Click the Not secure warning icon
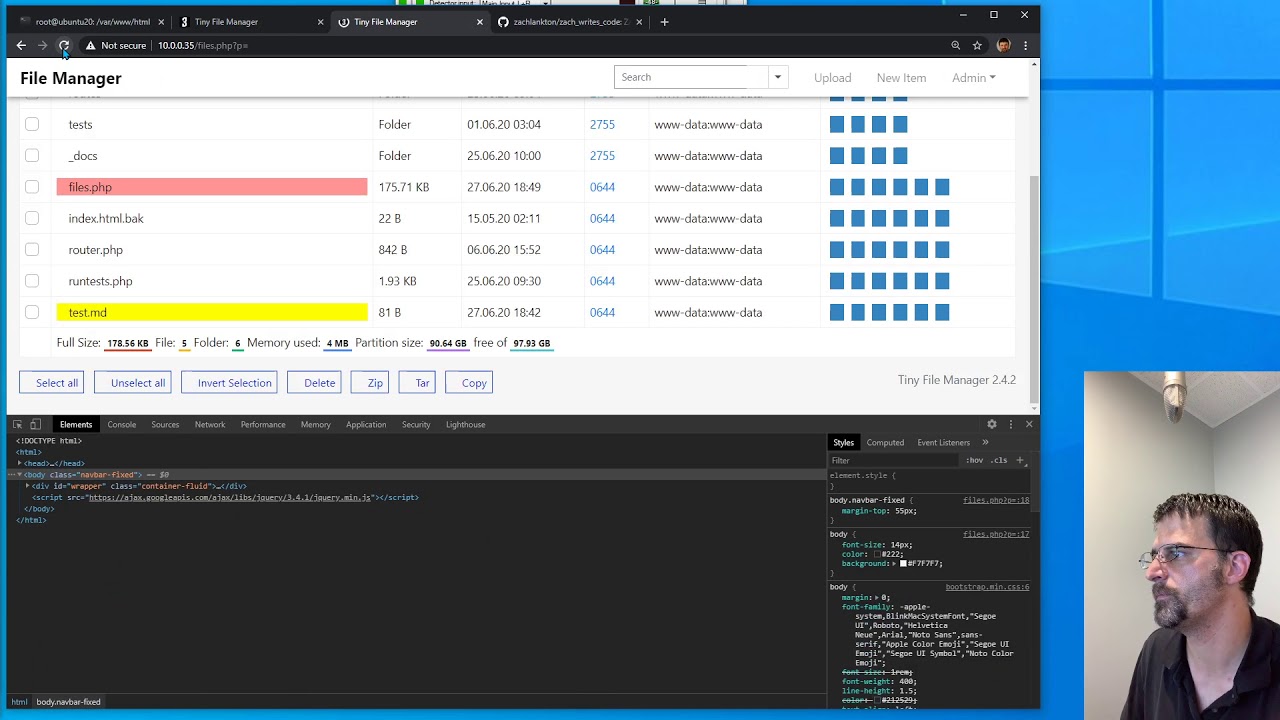This screenshot has height=720, width=1280. click(x=90, y=45)
